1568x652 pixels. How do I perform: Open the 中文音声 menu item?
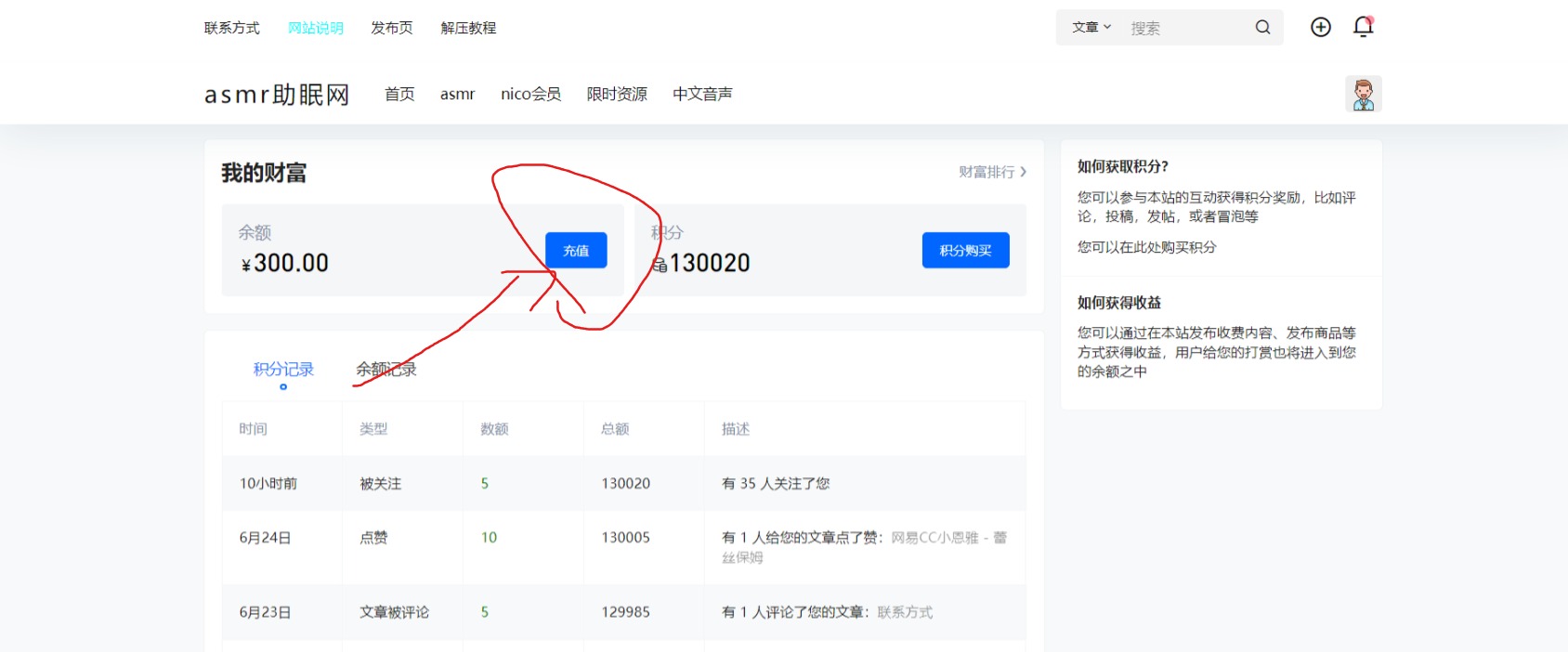tap(702, 94)
